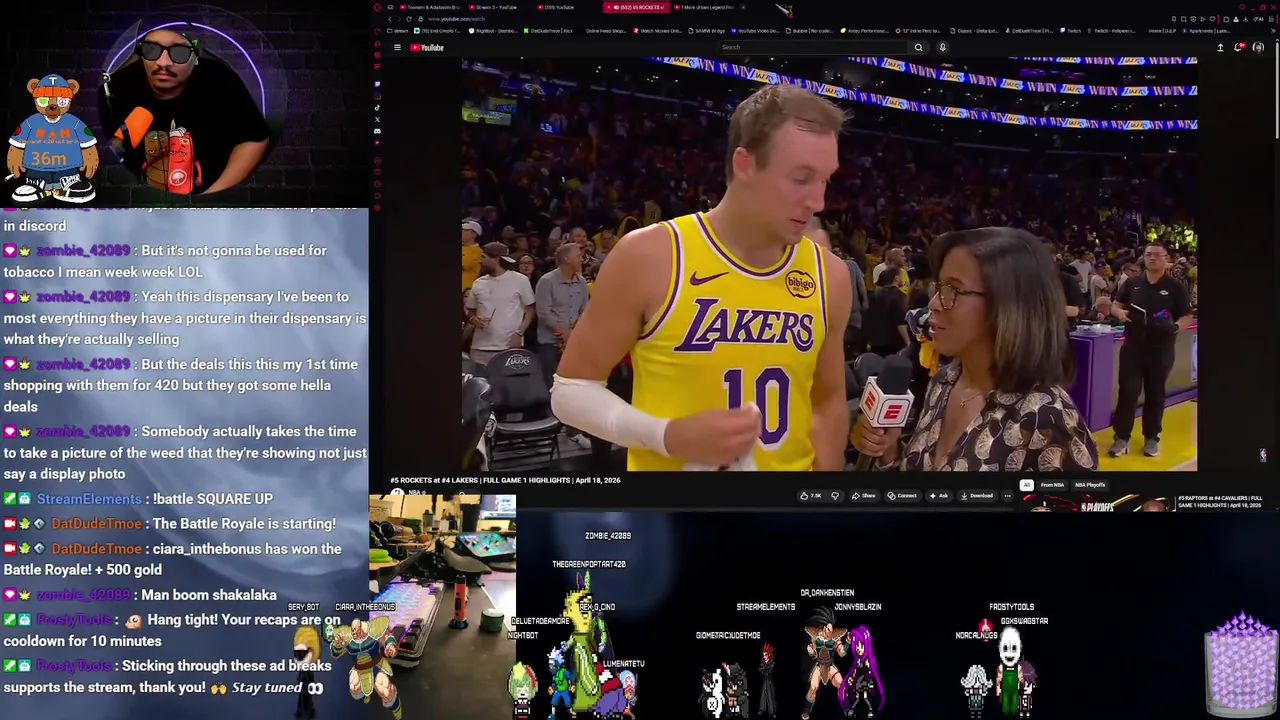Reload page with the browser refresh icon
The height and width of the screenshot is (720, 1280).
pos(409,19)
